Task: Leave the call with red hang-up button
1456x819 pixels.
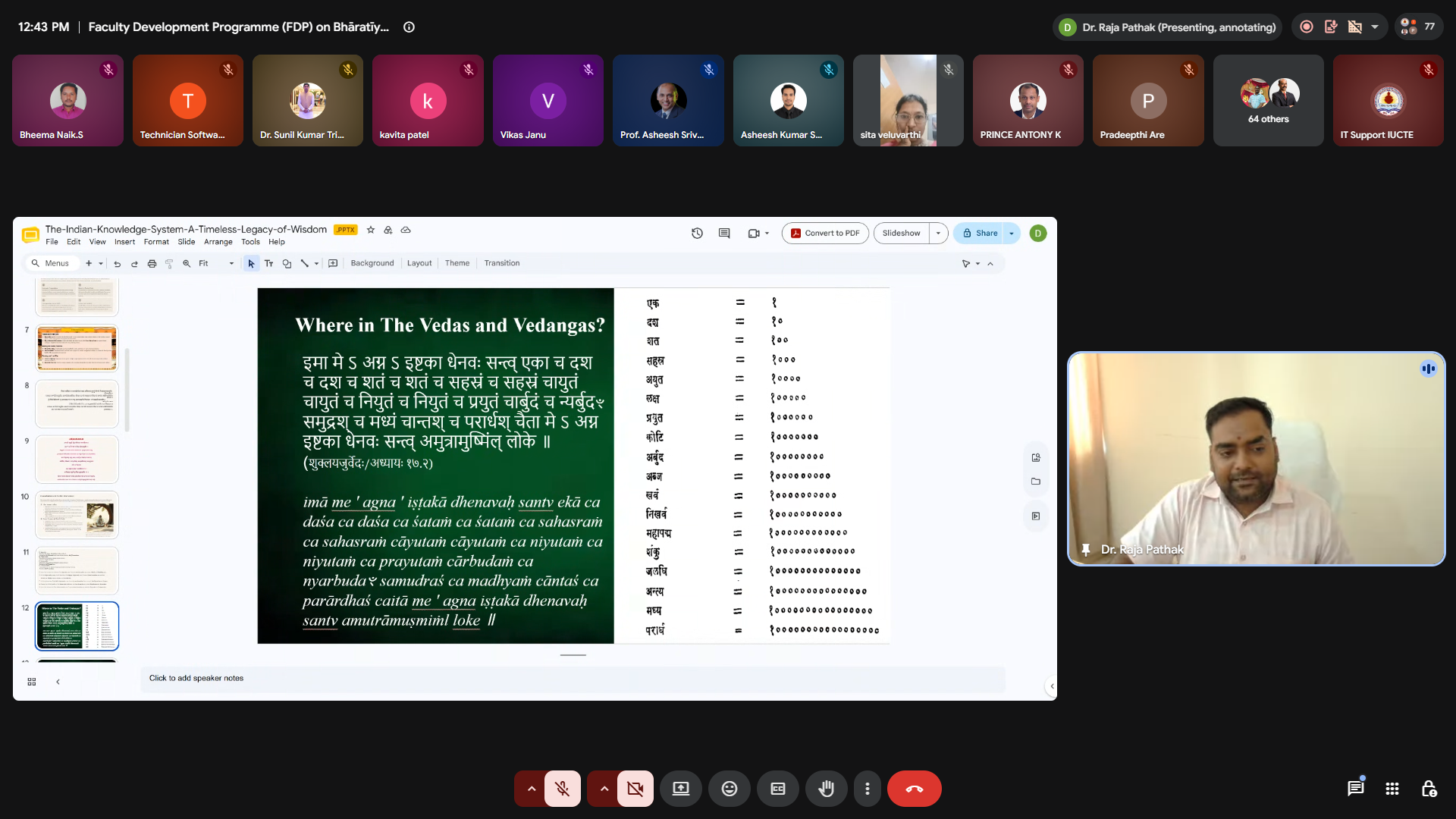Action: 914,789
